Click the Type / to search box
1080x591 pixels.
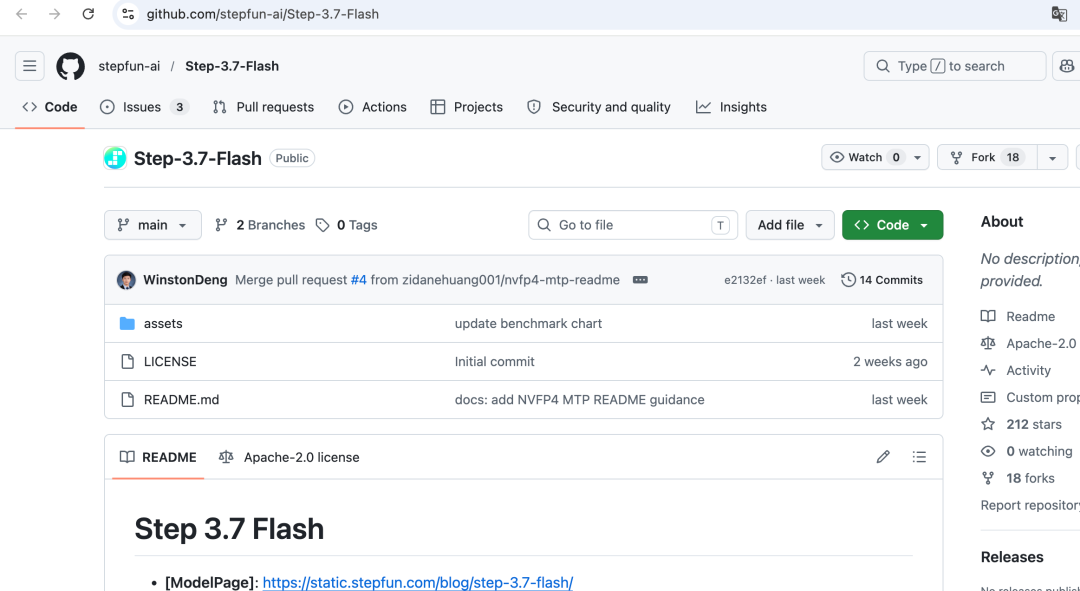click(x=955, y=66)
